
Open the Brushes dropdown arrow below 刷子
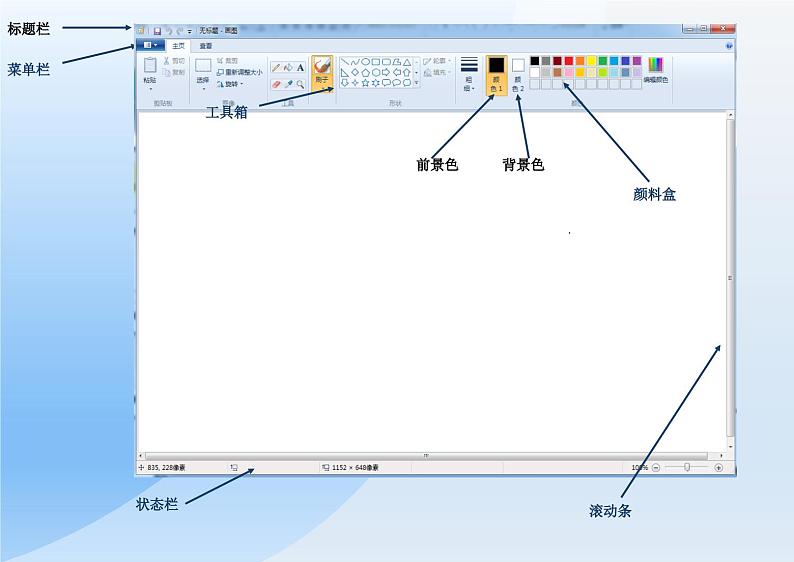click(322, 89)
